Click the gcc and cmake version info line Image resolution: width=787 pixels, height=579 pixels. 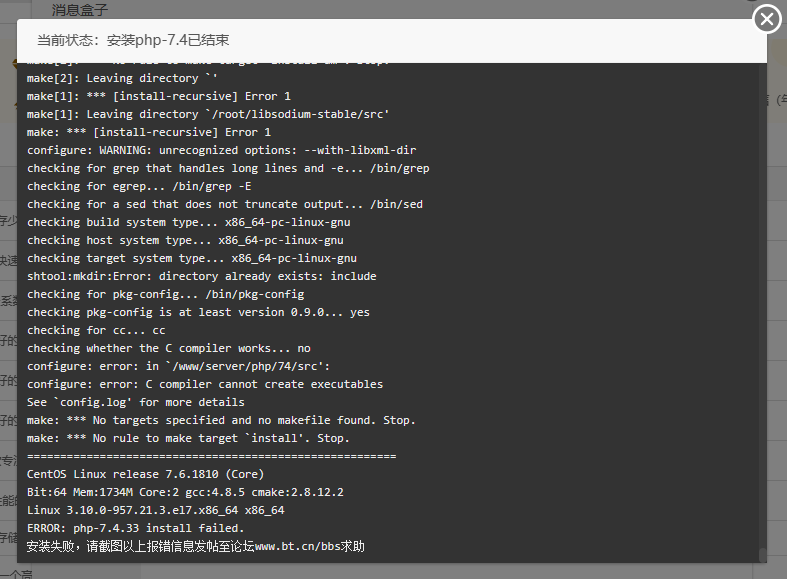pos(185,492)
